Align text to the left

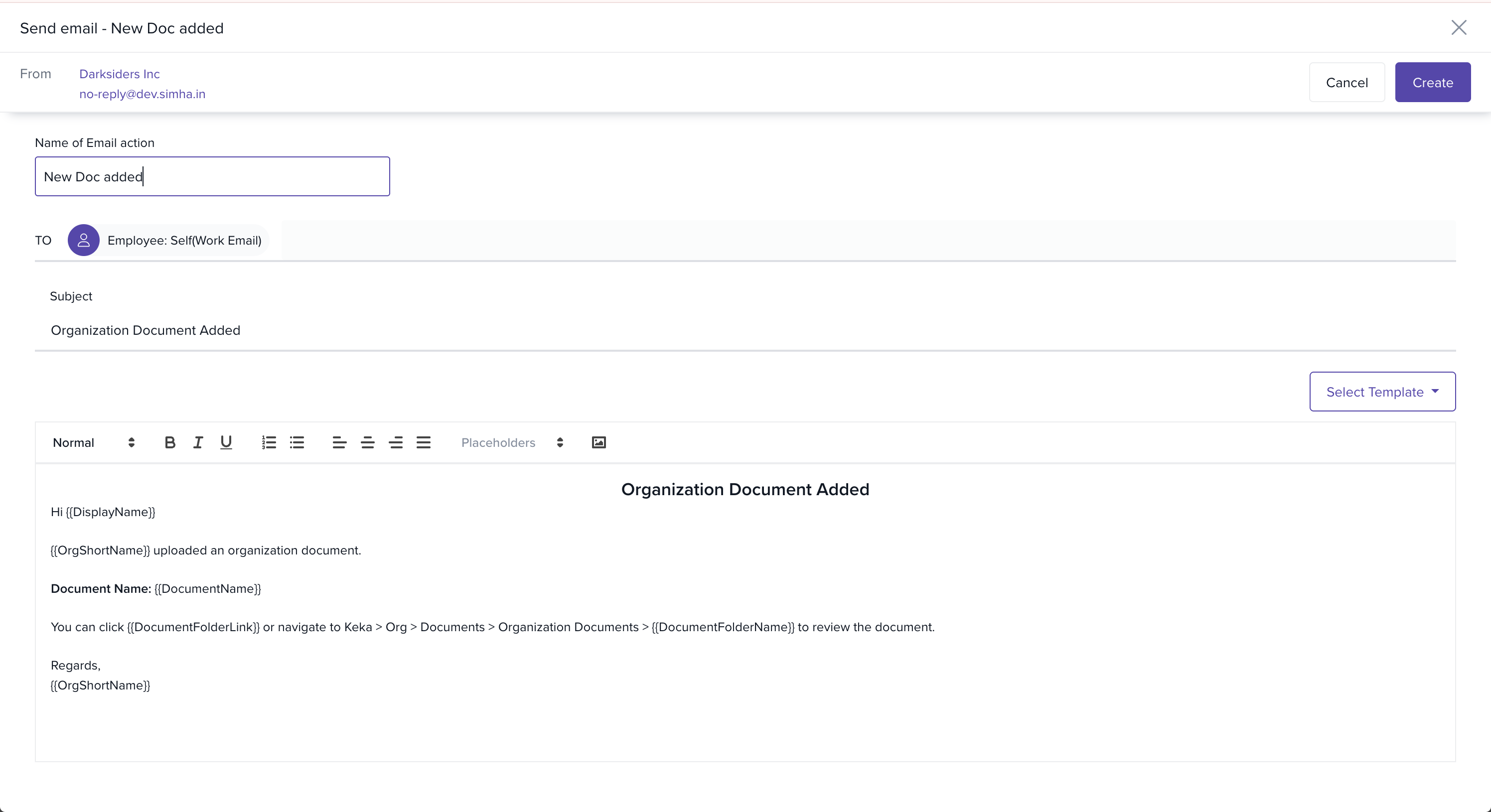pyautogui.click(x=339, y=443)
